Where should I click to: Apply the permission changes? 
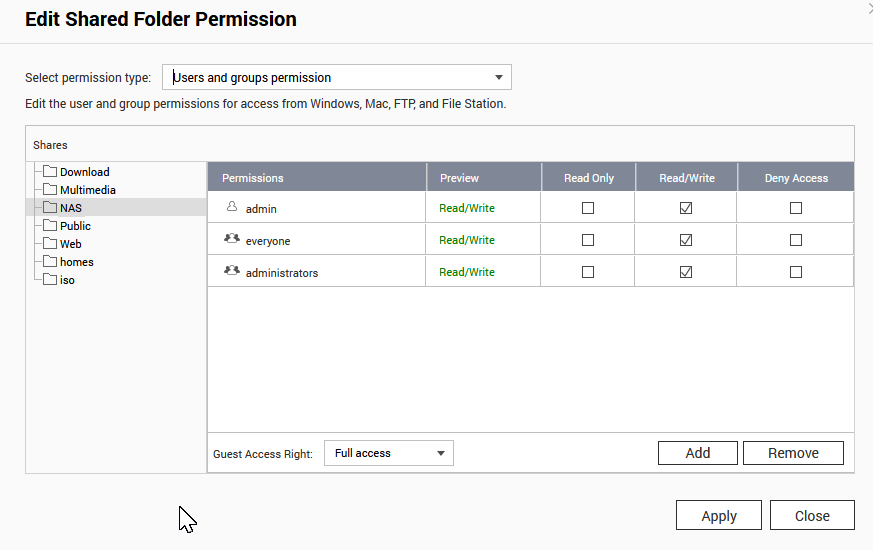click(x=719, y=516)
